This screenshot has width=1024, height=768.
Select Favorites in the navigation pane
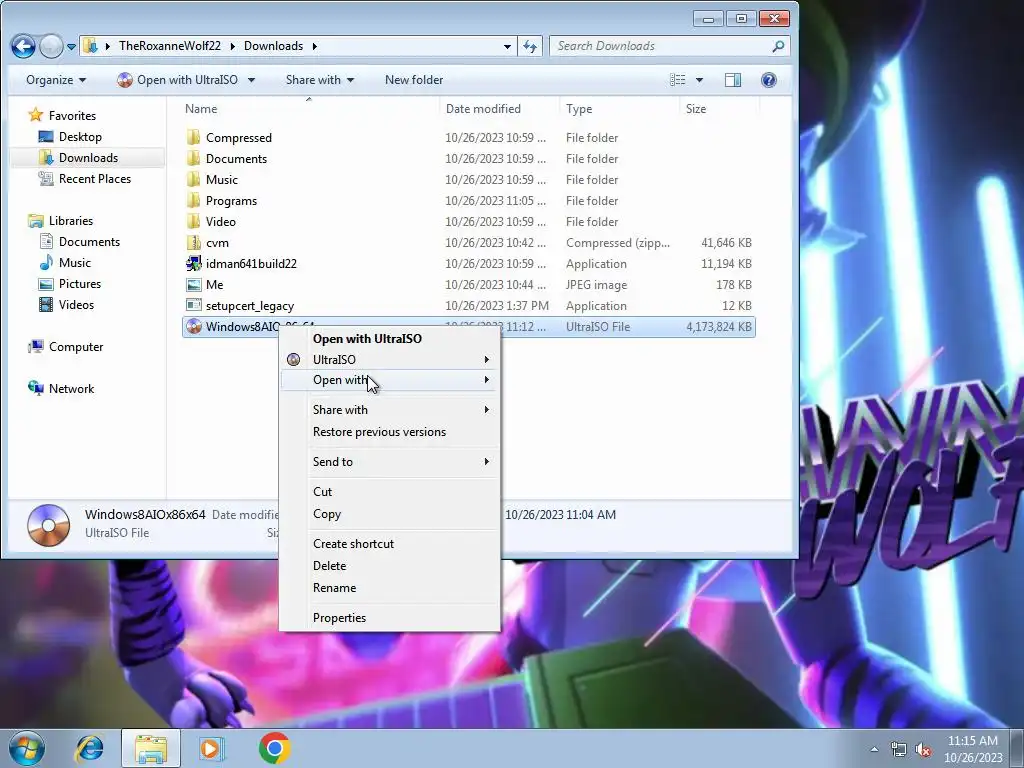(x=62, y=116)
